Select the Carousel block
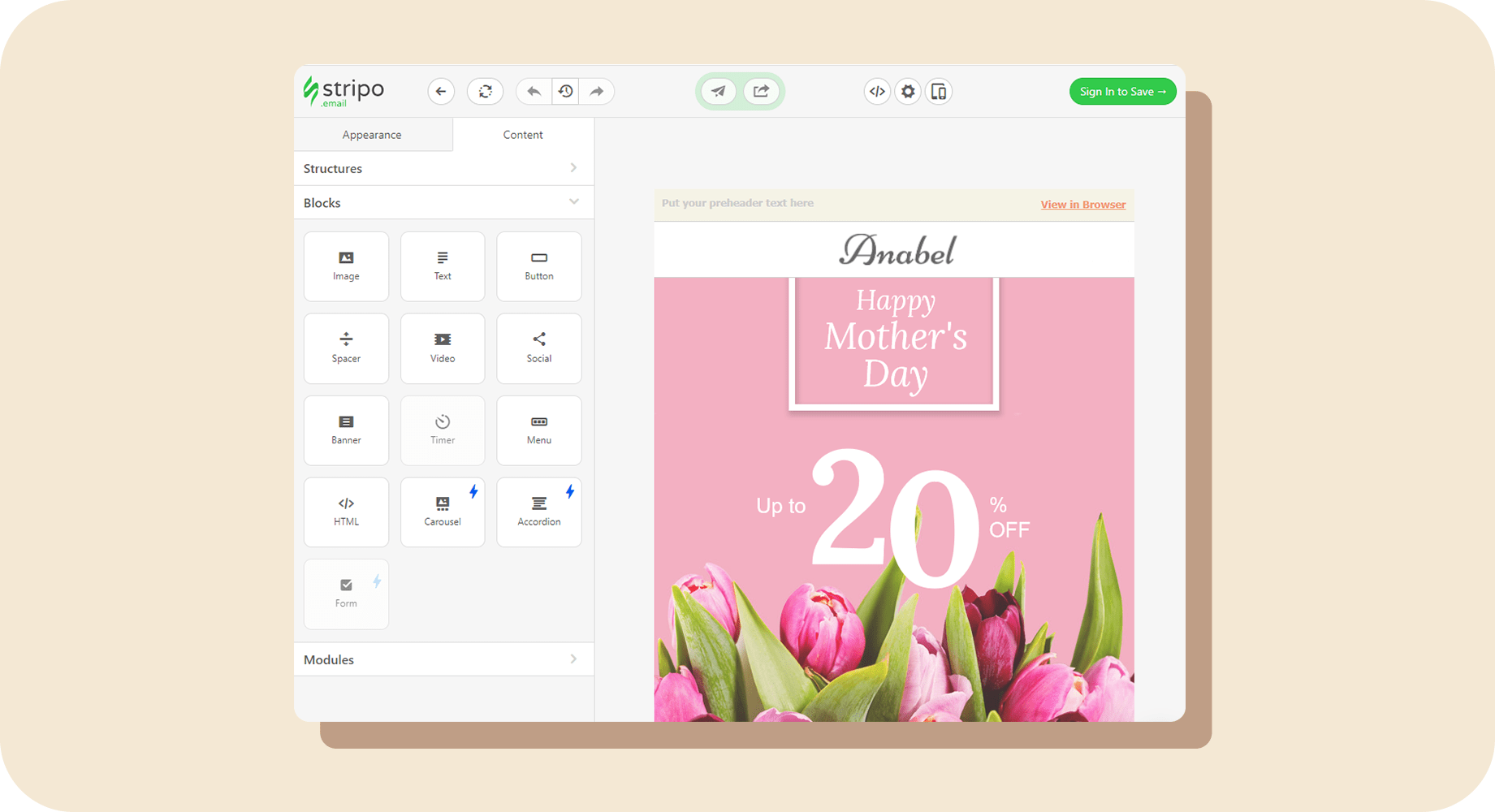The image size is (1495, 812). (x=443, y=512)
